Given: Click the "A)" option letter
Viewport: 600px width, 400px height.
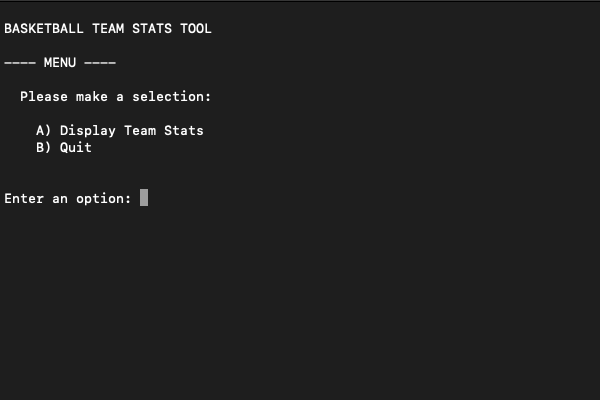Looking at the screenshot, I should tap(44, 131).
